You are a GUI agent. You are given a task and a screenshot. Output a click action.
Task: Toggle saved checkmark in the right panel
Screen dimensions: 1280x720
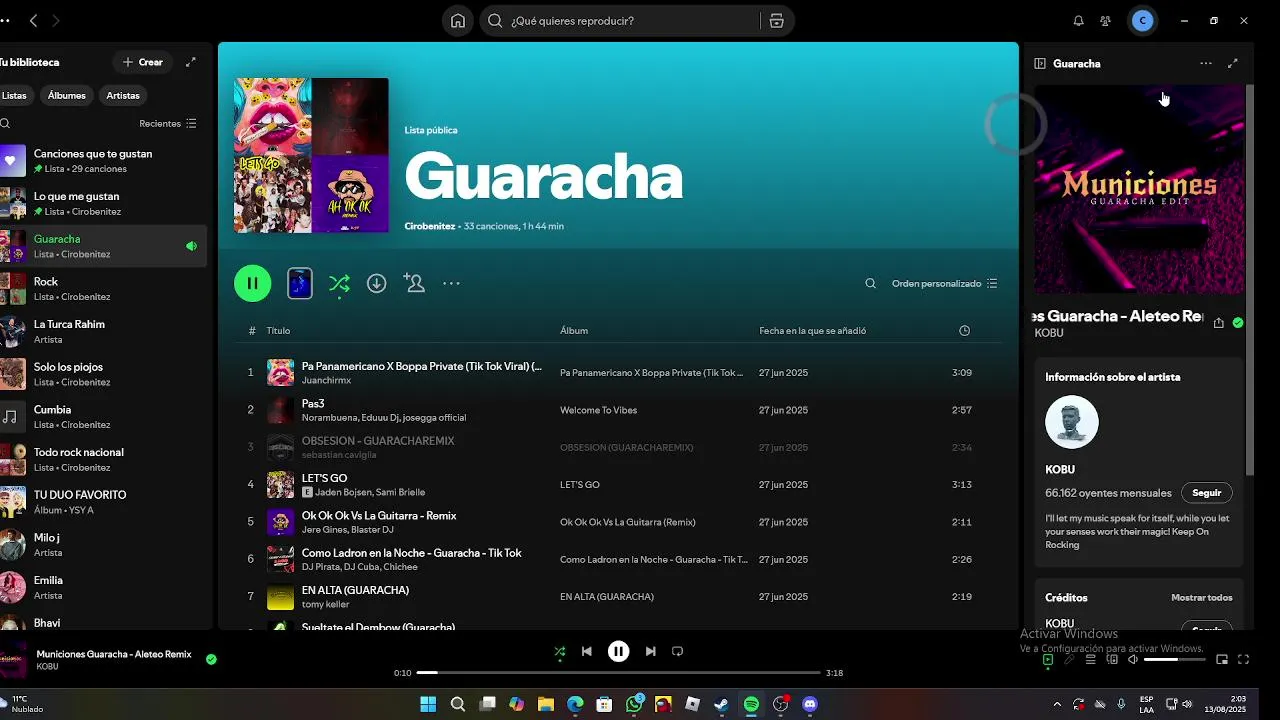(x=1238, y=323)
